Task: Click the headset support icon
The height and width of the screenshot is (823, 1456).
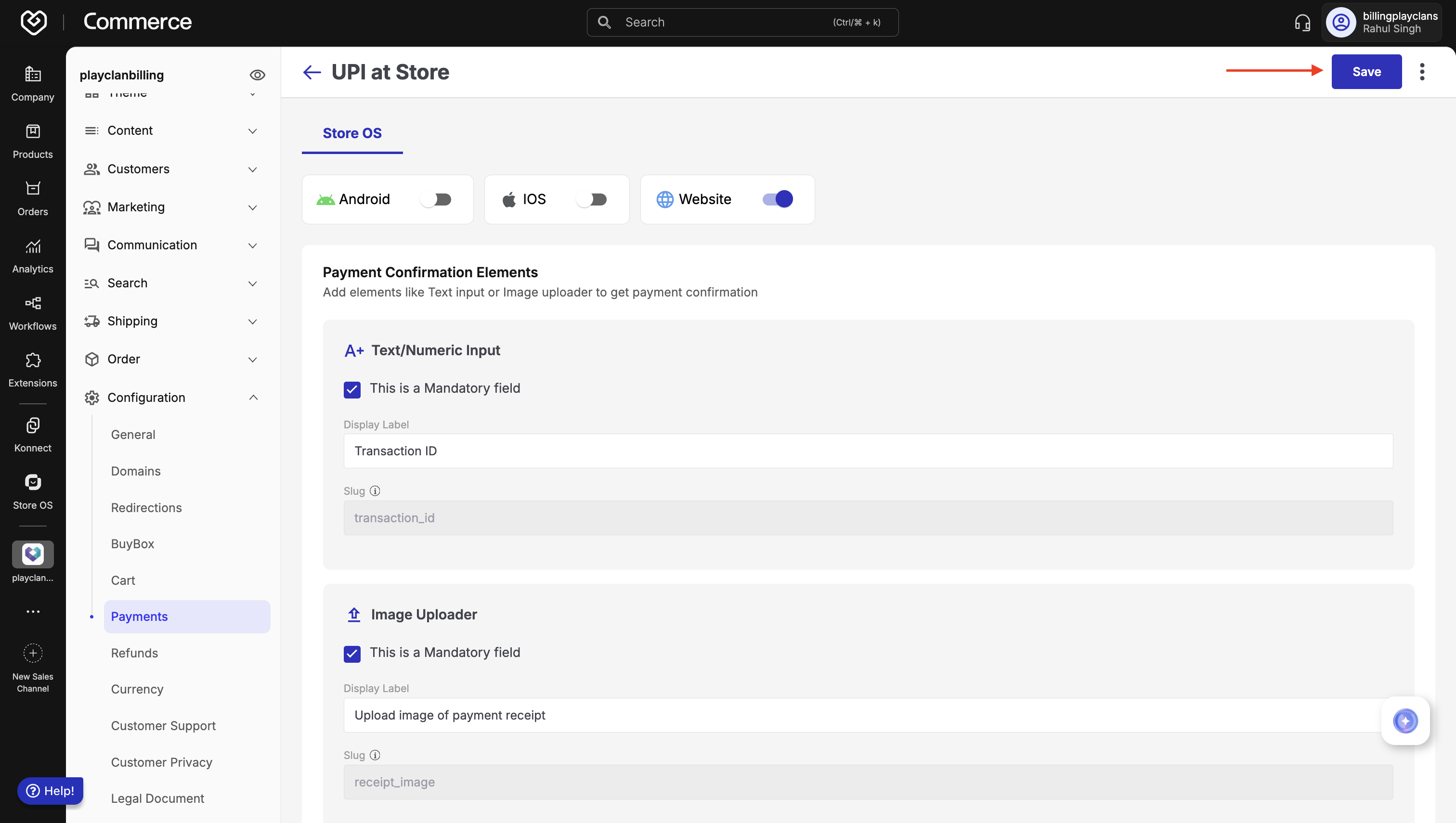Action: 1302,23
